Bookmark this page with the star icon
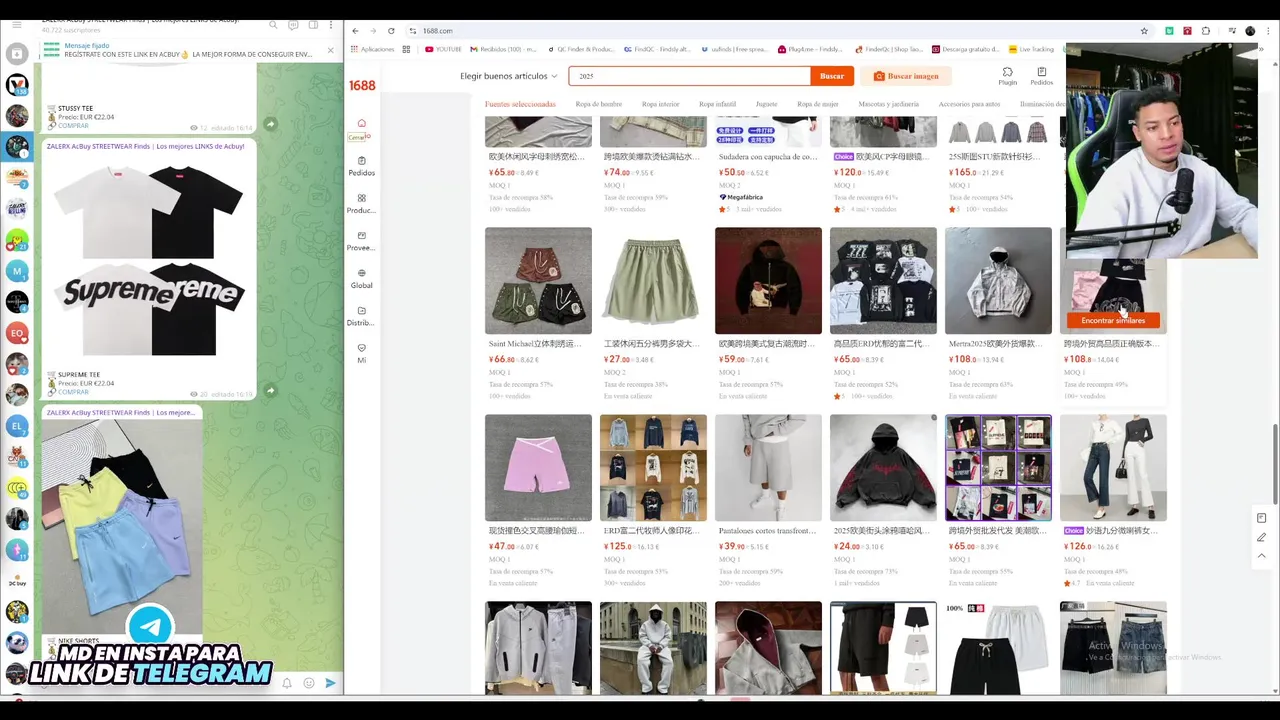Viewport: 1280px width, 720px height. pyautogui.click(x=1144, y=31)
